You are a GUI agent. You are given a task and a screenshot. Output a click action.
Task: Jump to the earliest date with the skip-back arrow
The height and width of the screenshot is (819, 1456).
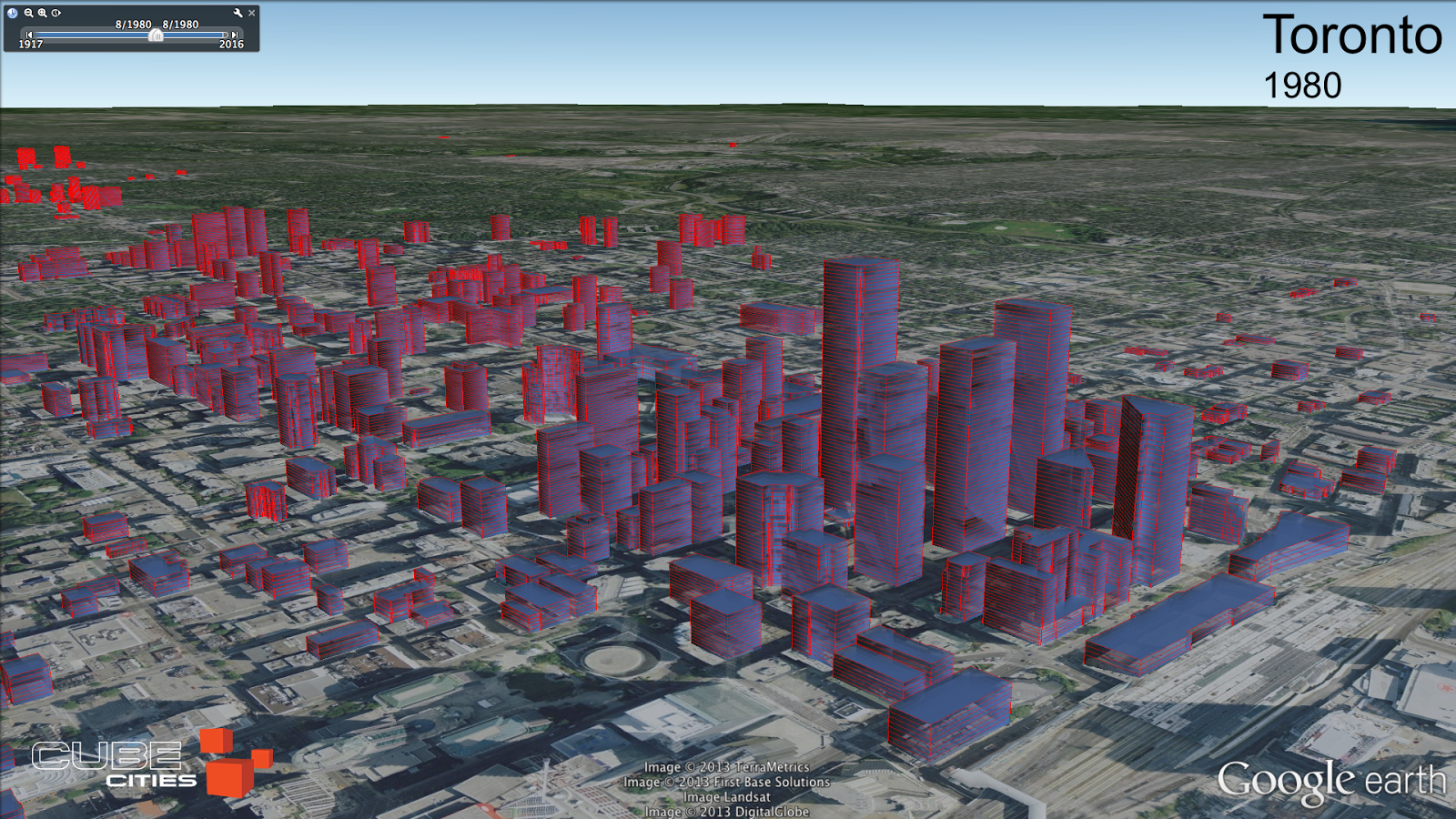[x=30, y=35]
